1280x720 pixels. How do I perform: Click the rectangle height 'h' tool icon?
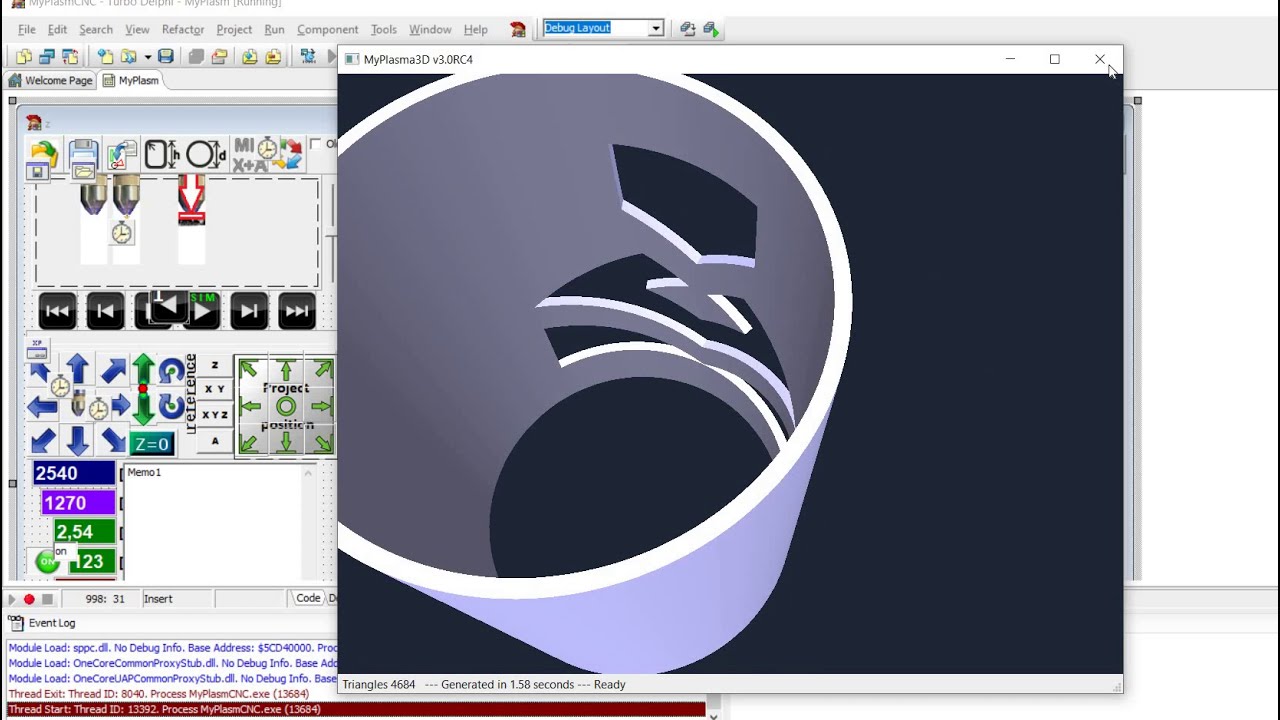[x=162, y=154]
